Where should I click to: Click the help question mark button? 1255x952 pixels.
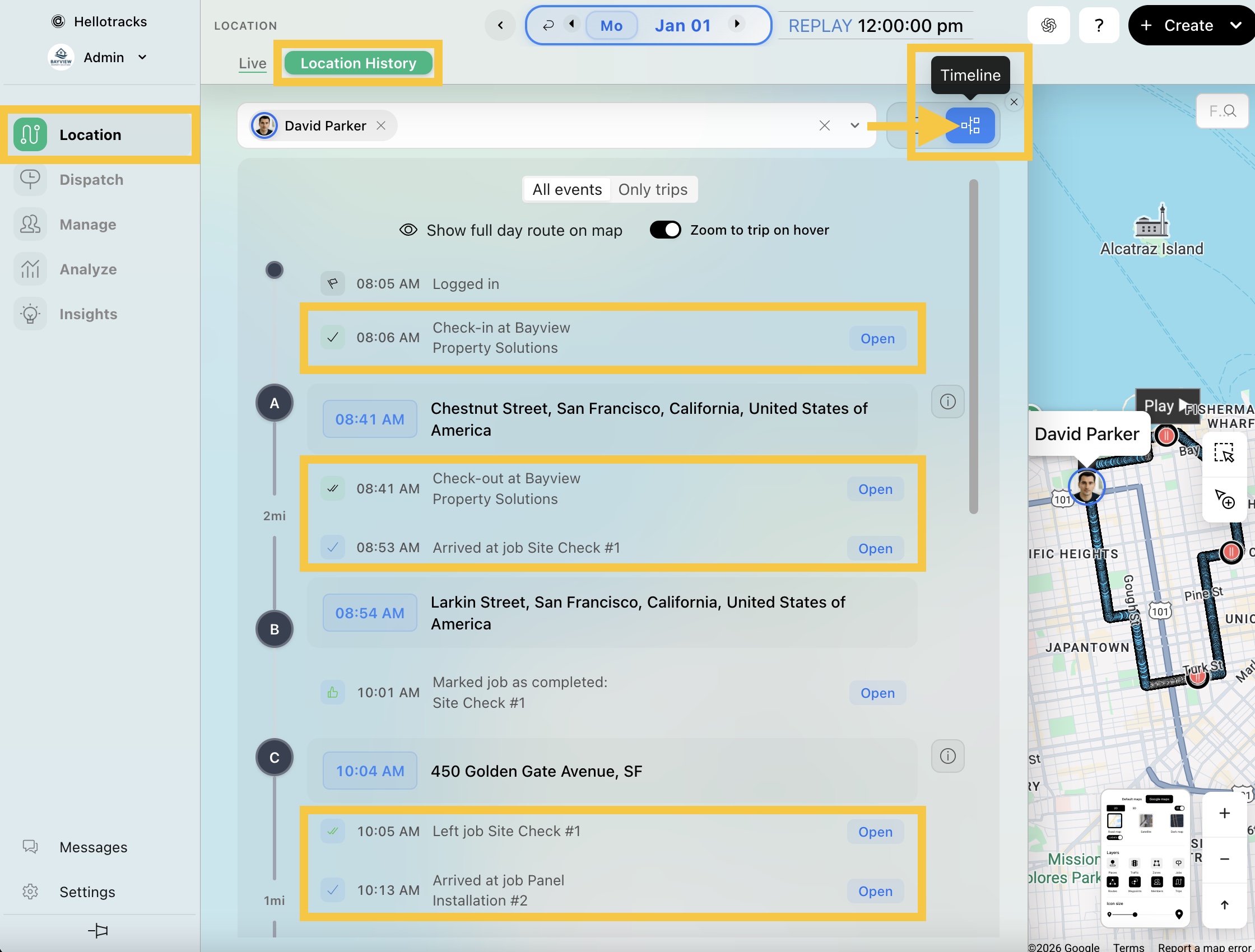(x=1099, y=26)
